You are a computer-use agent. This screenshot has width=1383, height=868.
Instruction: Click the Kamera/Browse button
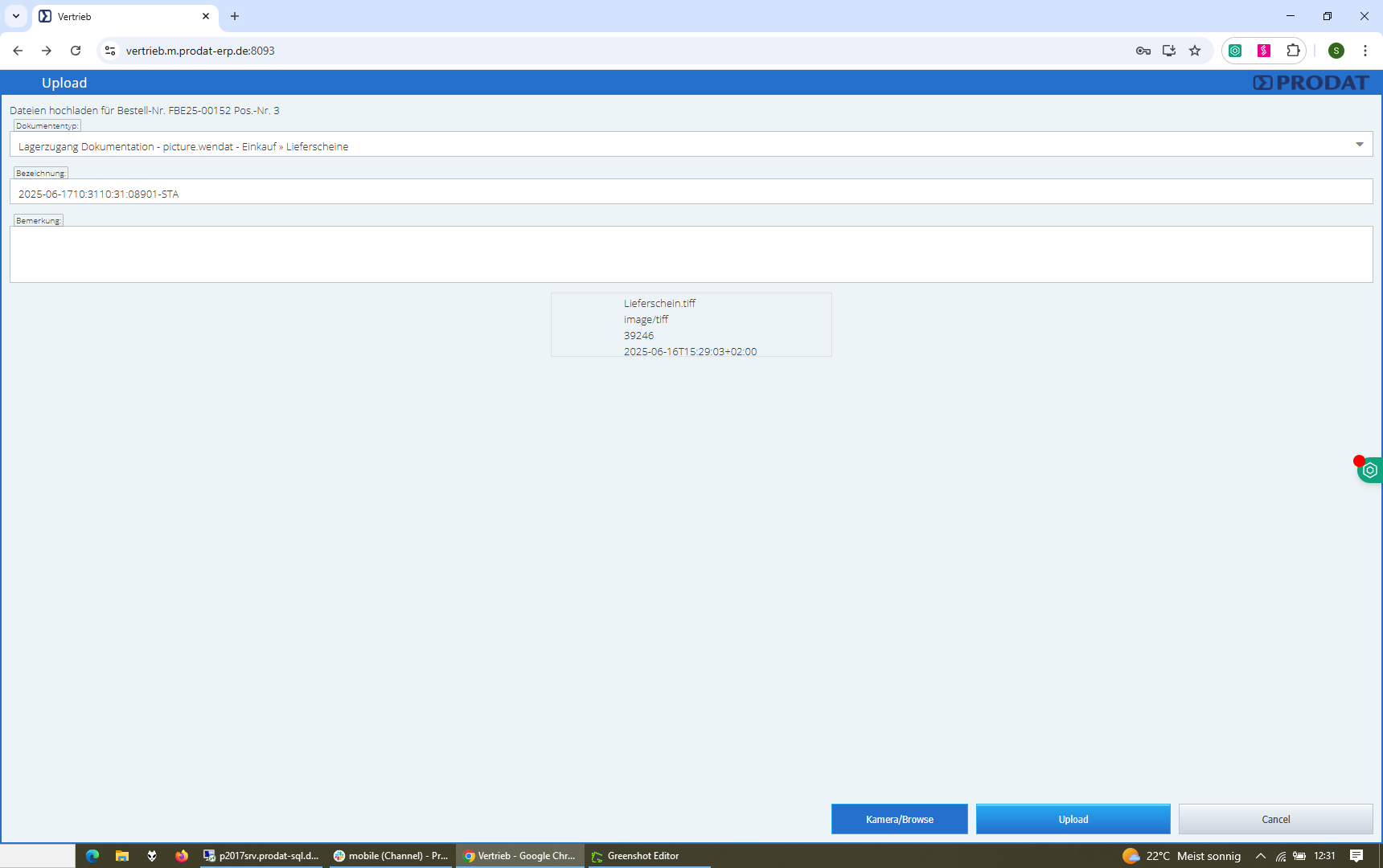point(899,819)
